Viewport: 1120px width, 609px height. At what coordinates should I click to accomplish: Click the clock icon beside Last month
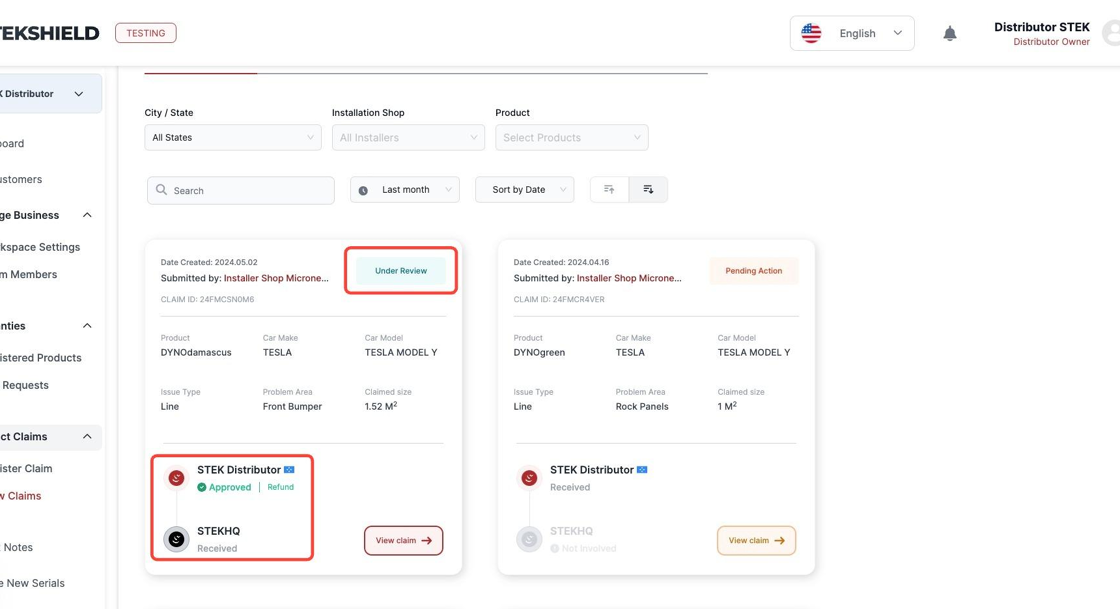pyautogui.click(x=363, y=190)
